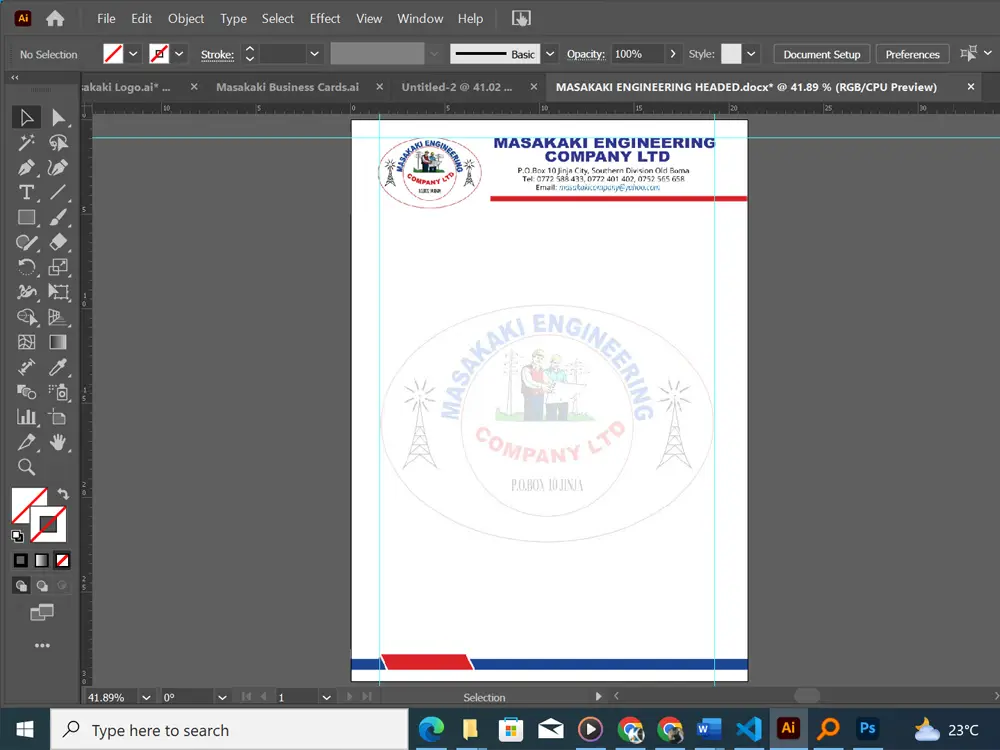This screenshot has height=750, width=1000.
Task: Select the Shape Builder tool
Action: (x=26, y=317)
